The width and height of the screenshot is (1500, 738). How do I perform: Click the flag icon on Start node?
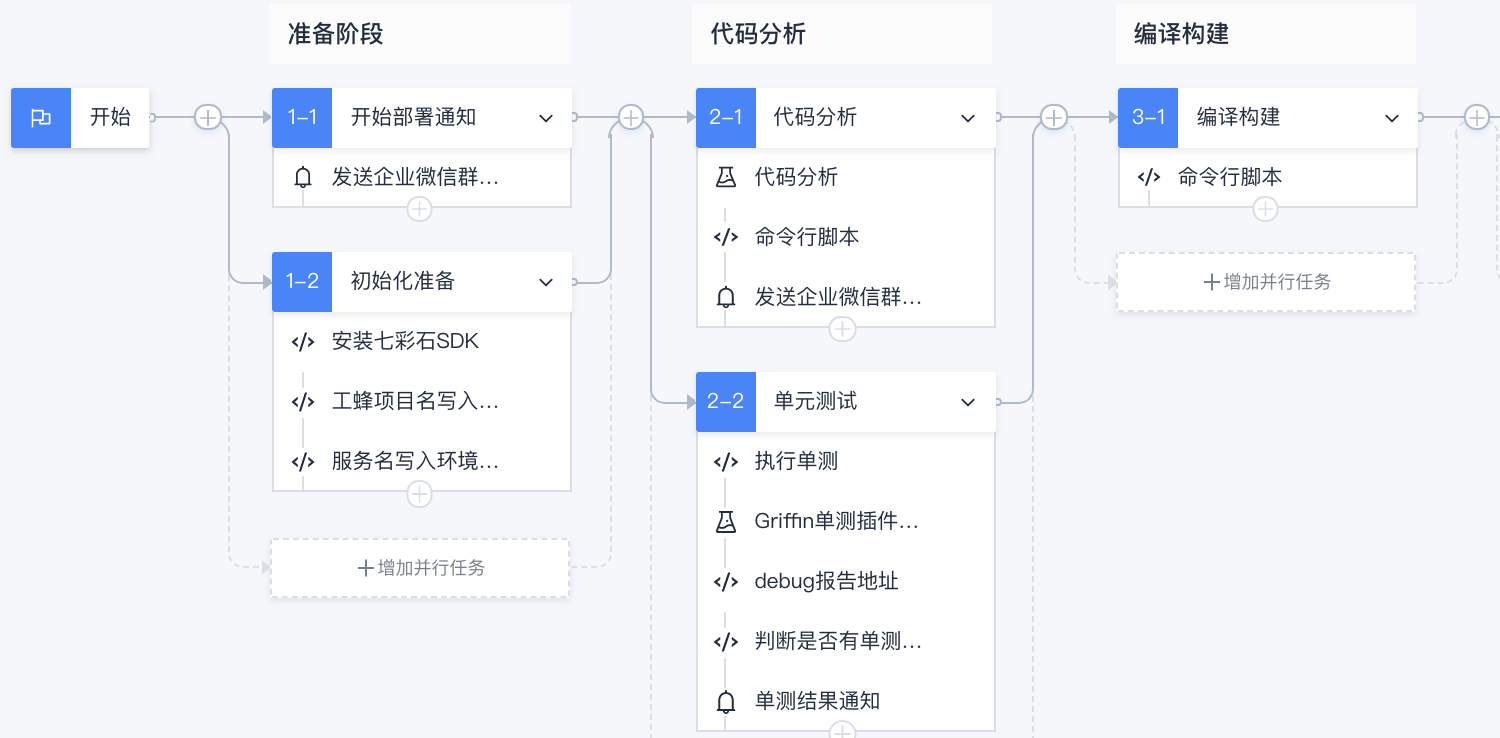point(41,118)
